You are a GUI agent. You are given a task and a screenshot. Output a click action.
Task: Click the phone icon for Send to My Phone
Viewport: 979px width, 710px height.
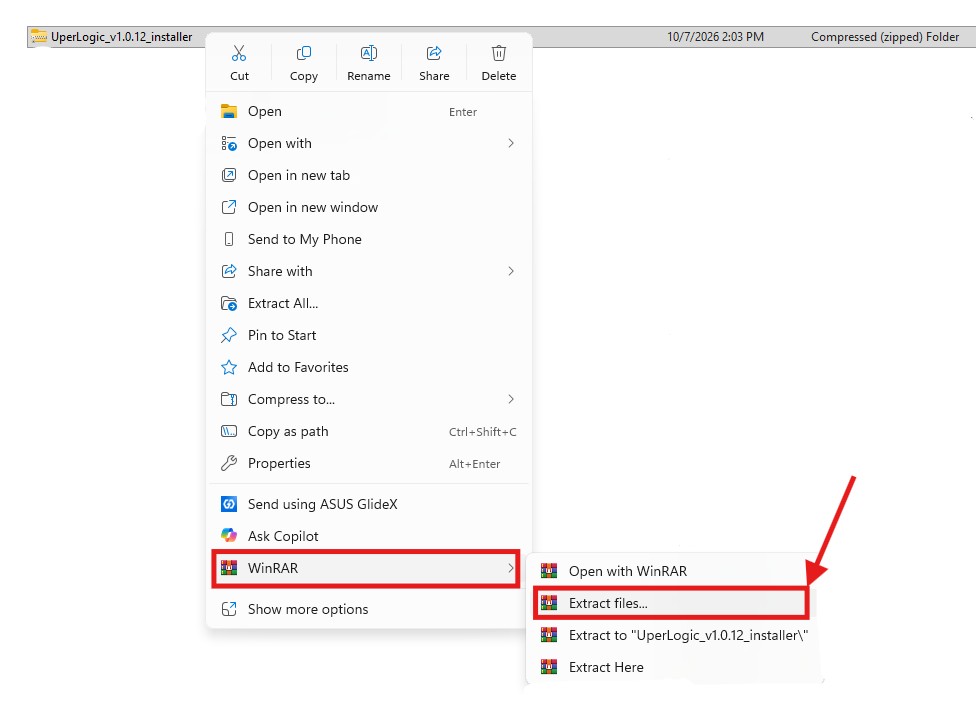pos(229,239)
